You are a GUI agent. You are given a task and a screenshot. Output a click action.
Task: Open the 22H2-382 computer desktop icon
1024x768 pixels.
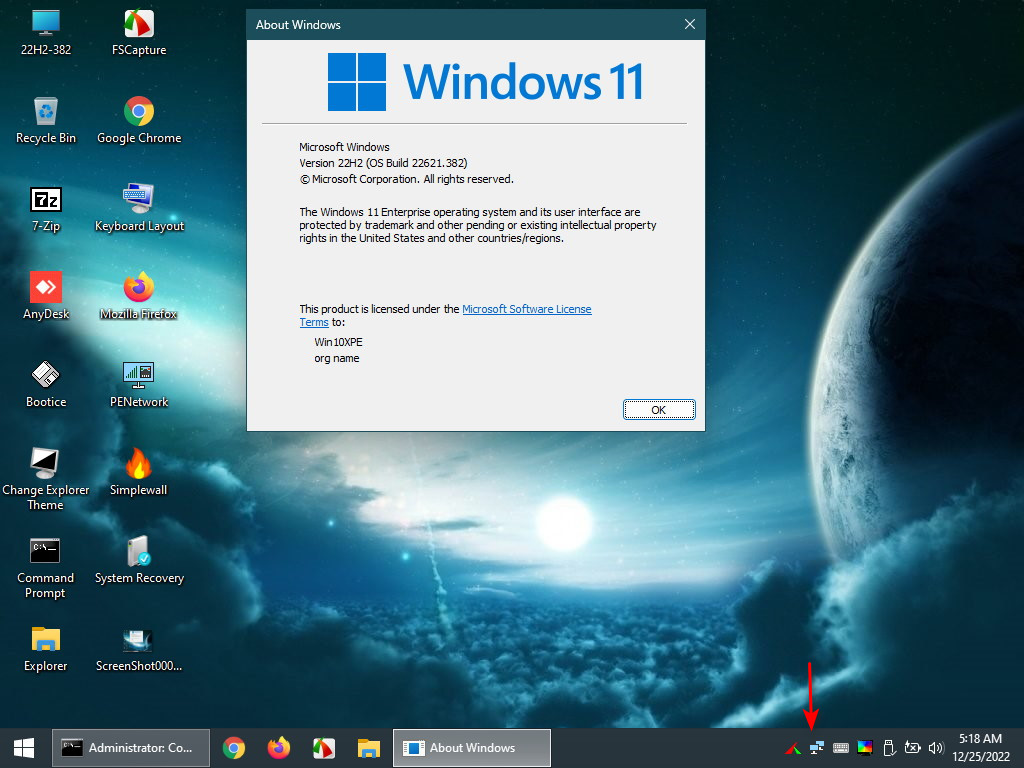[x=46, y=33]
